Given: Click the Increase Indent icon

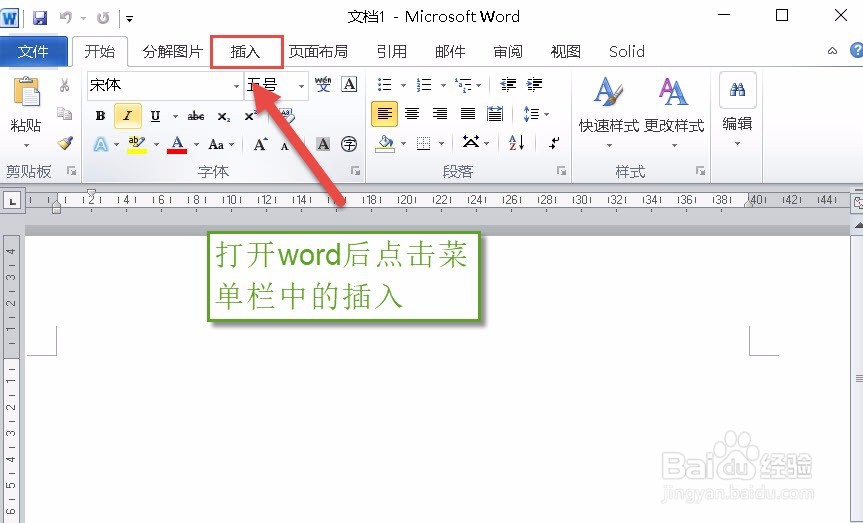Looking at the screenshot, I should (x=534, y=85).
